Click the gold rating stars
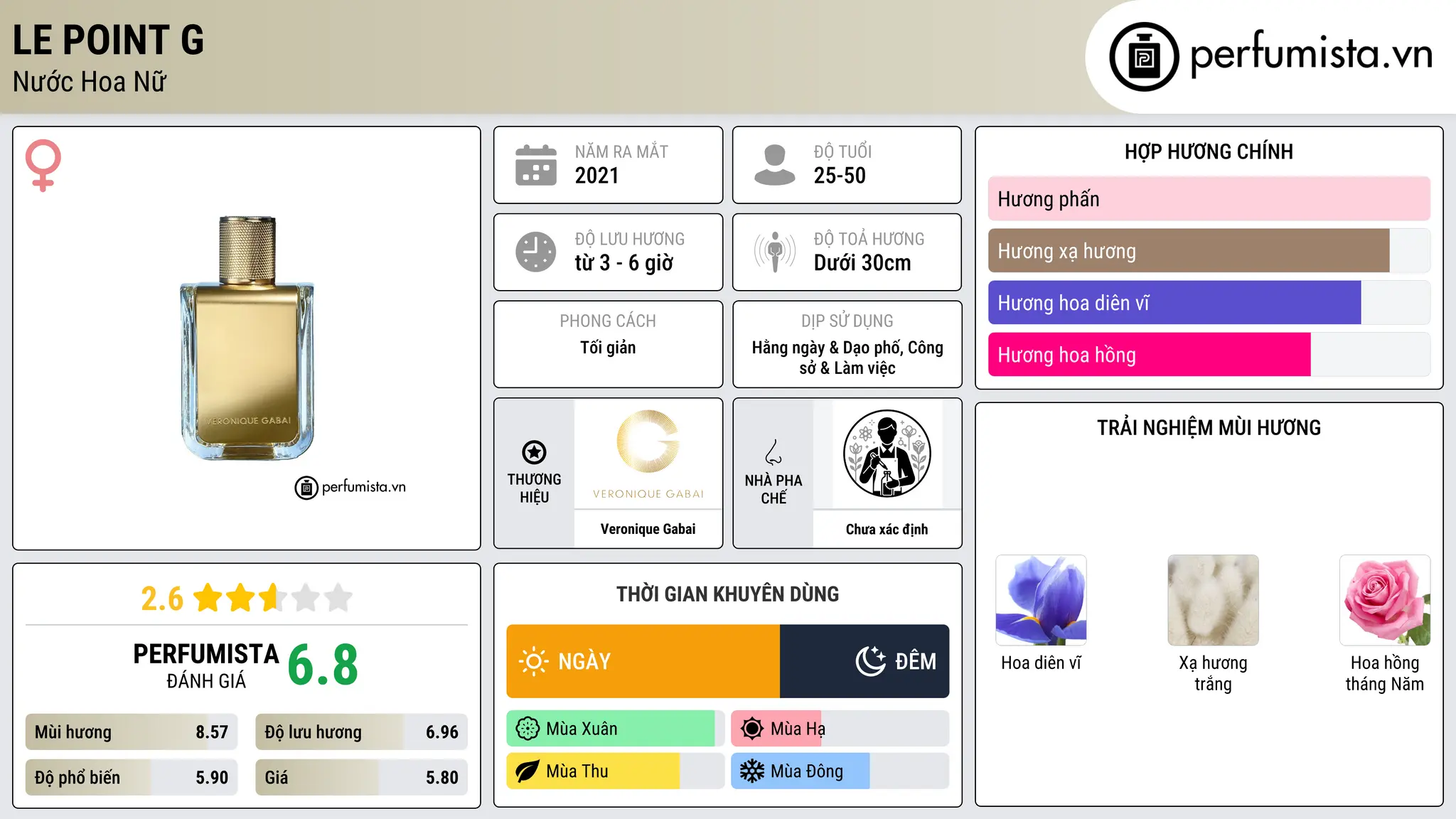This screenshot has height=819, width=1456. [x=273, y=598]
